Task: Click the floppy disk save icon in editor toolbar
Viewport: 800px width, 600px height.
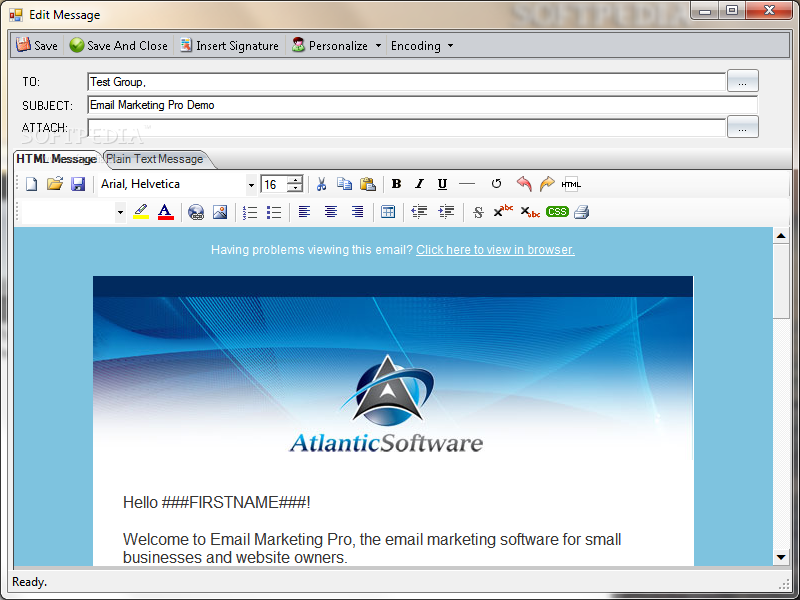Action: [78, 184]
